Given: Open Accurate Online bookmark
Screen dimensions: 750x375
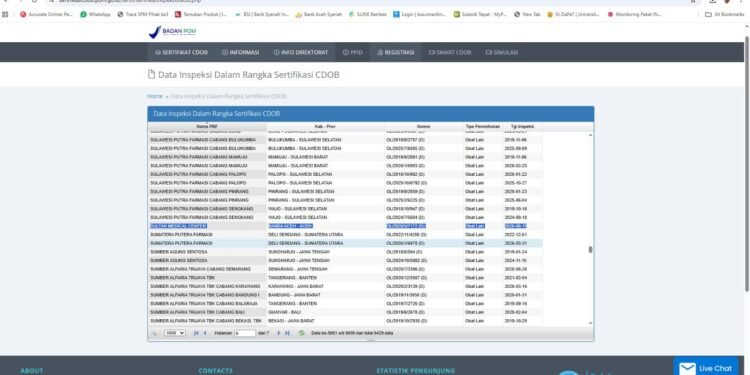Looking at the screenshot, I should (46, 14).
